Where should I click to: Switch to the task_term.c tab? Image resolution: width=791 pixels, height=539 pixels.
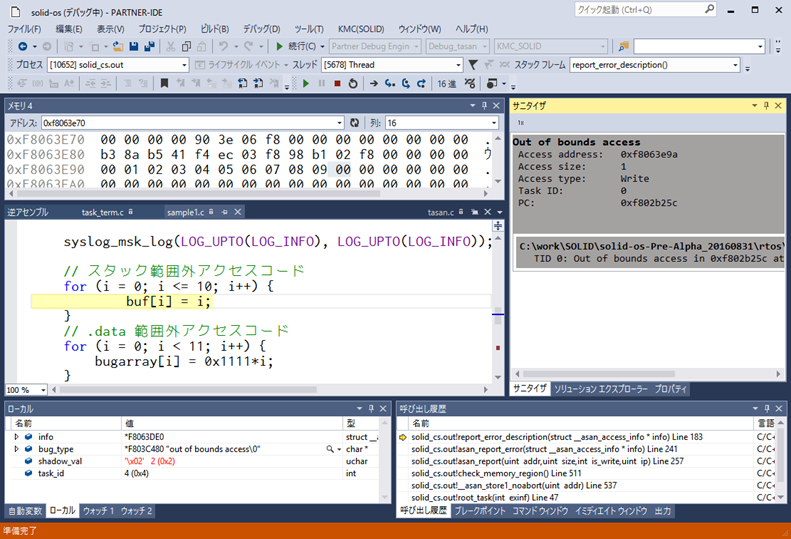[x=103, y=213]
